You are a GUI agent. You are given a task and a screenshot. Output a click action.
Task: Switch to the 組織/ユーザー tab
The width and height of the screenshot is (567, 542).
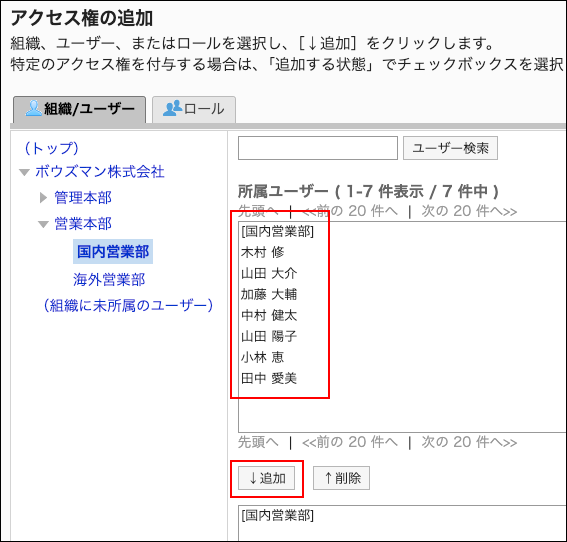(80, 109)
